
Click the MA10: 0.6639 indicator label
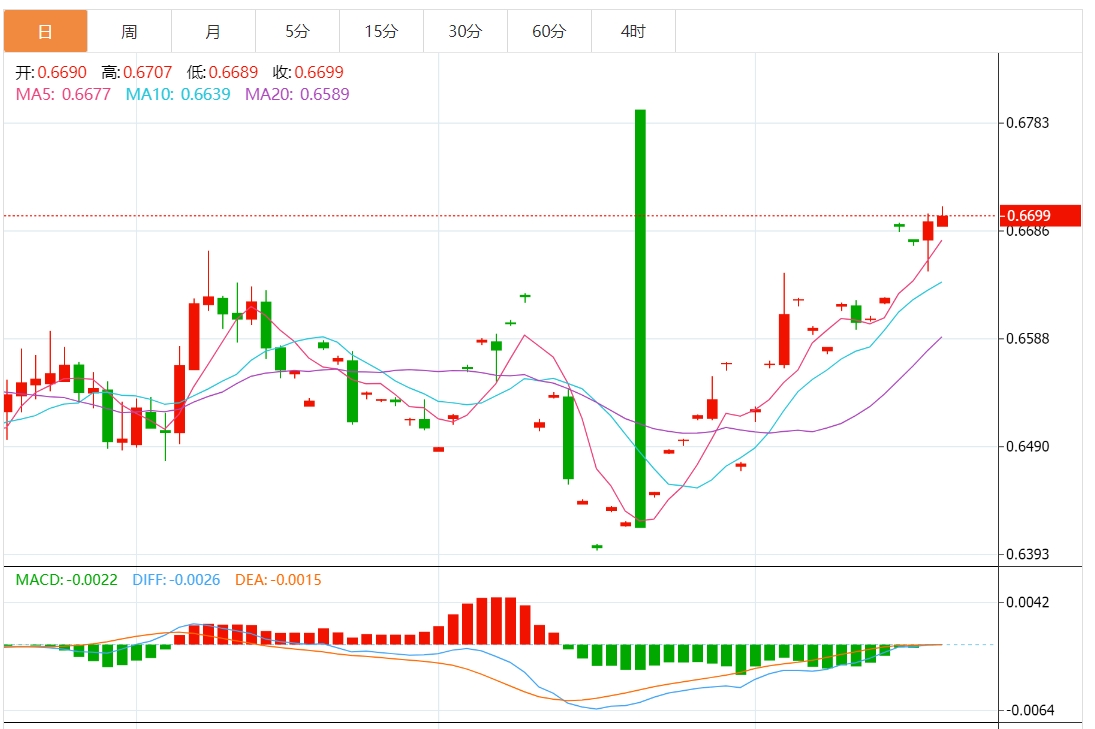coord(178,94)
